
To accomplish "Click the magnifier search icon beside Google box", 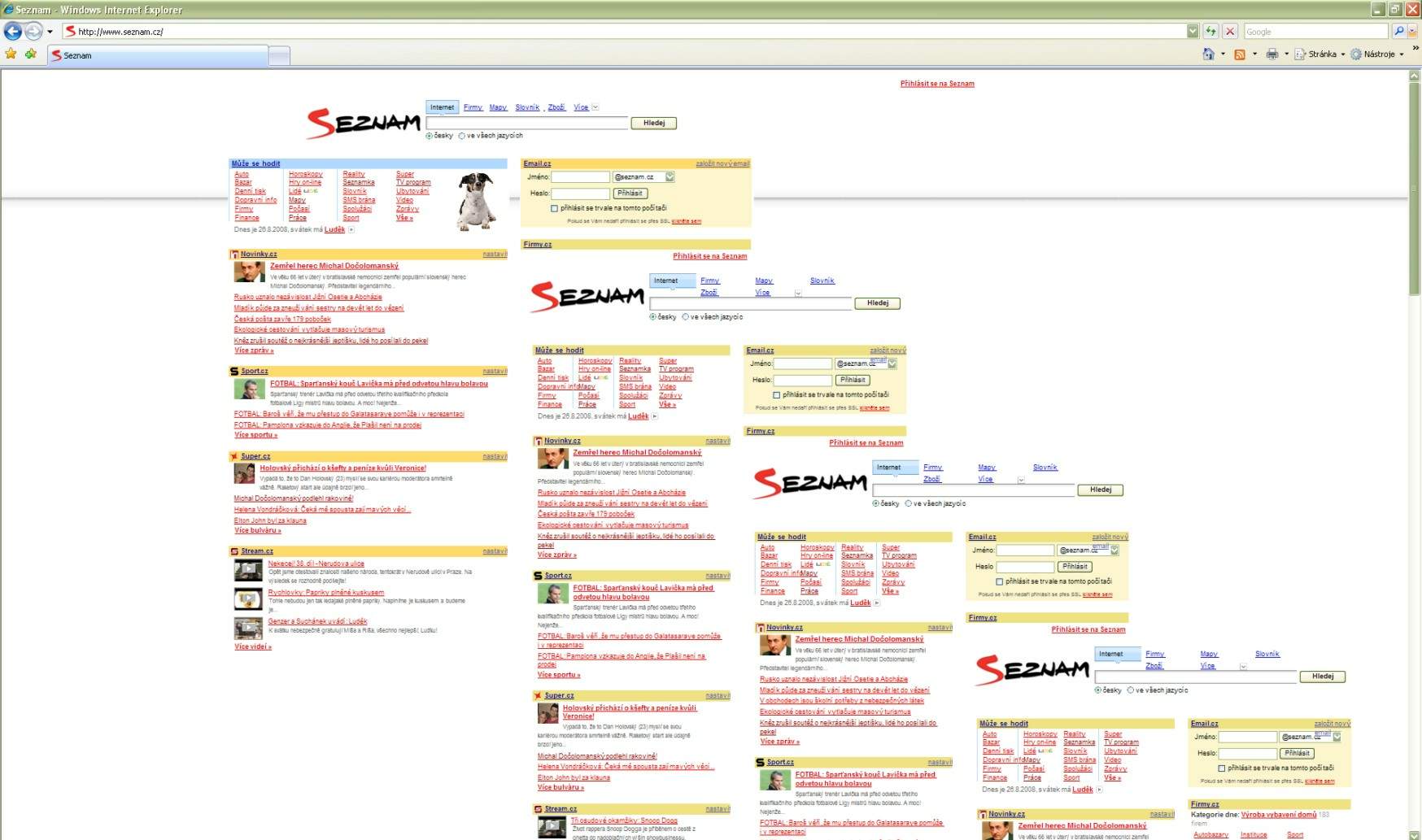I will pyautogui.click(x=1398, y=31).
